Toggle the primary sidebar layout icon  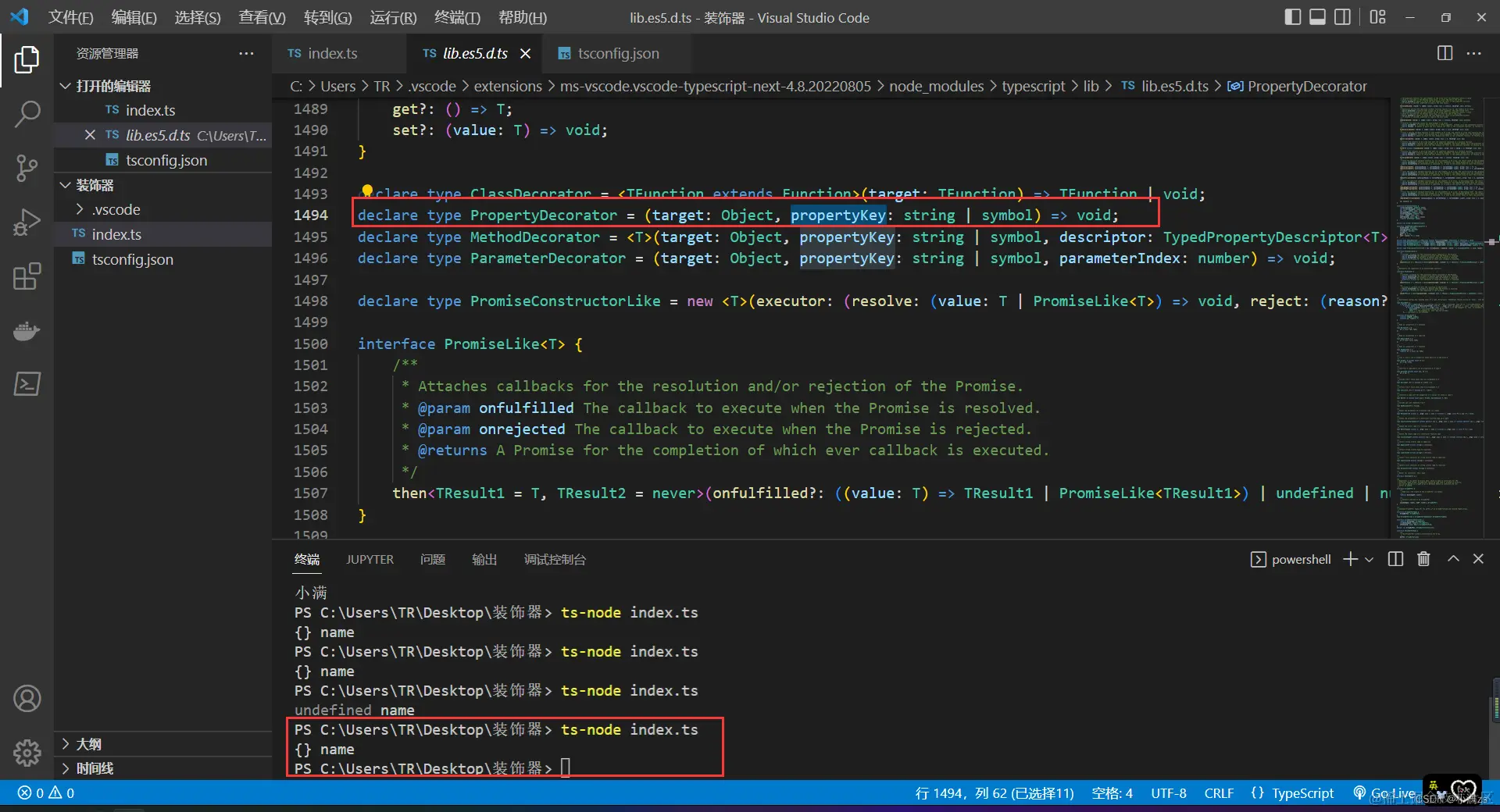pyautogui.click(x=1292, y=17)
